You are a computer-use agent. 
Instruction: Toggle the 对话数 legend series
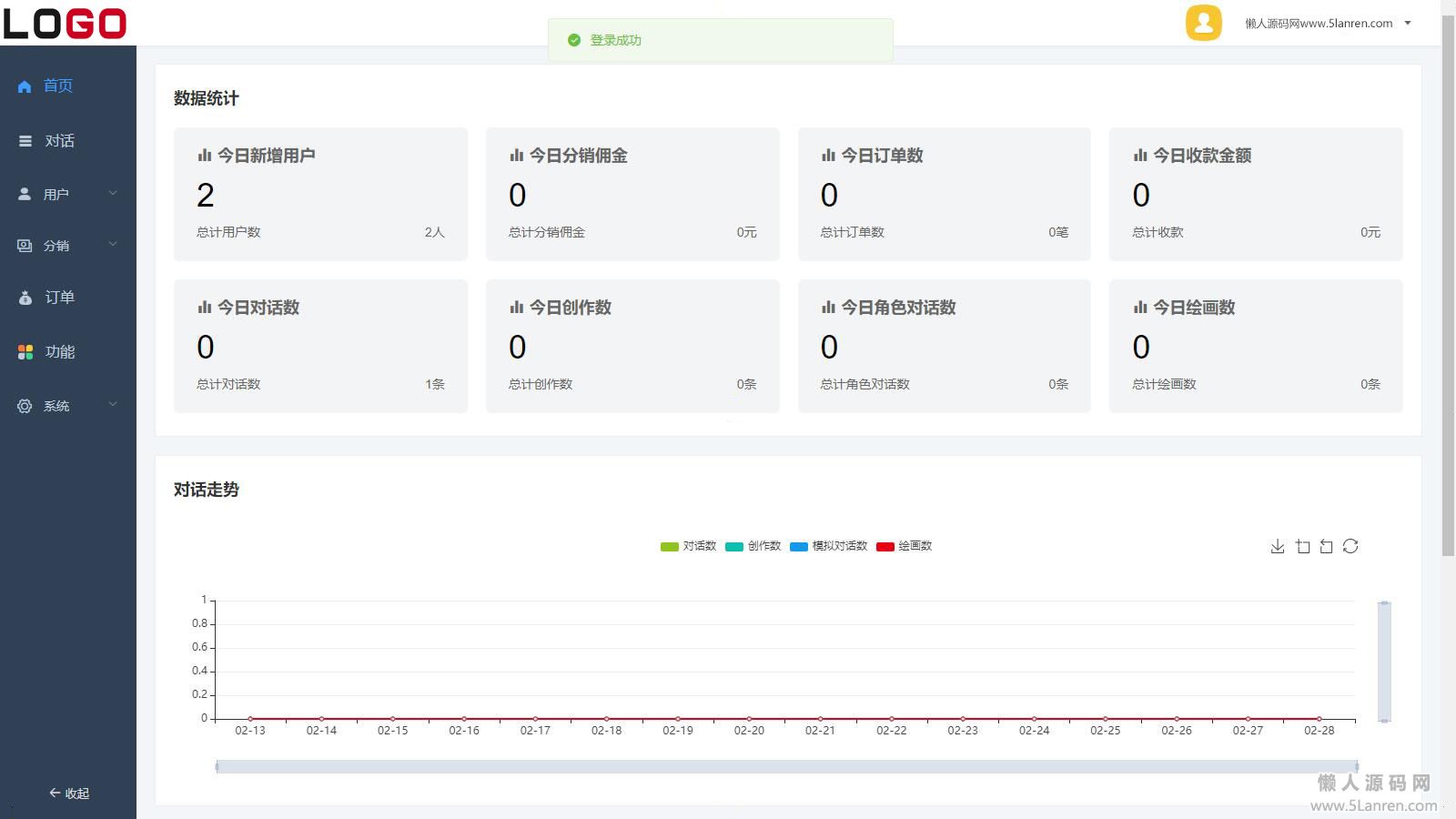click(688, 546)
